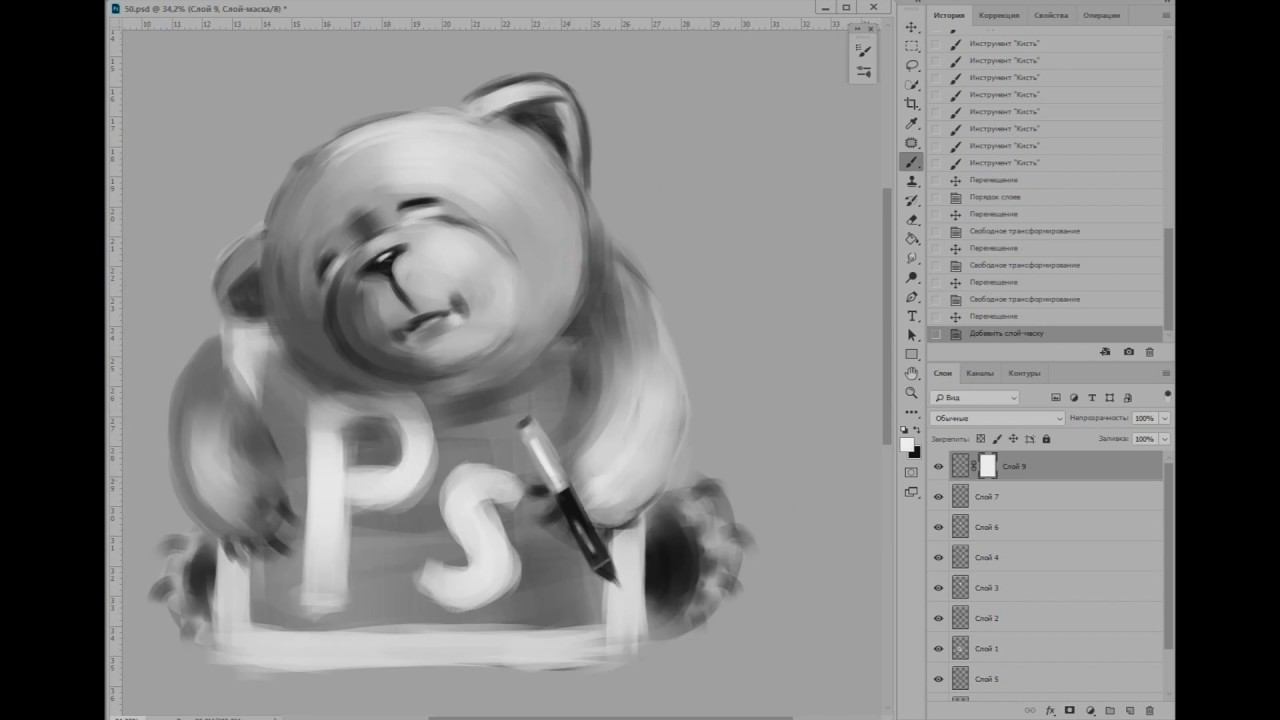The height and width of the screenshot is (720, 1280).
Task: Add layer mask at panel bottom
Action: click(1070, 711)
